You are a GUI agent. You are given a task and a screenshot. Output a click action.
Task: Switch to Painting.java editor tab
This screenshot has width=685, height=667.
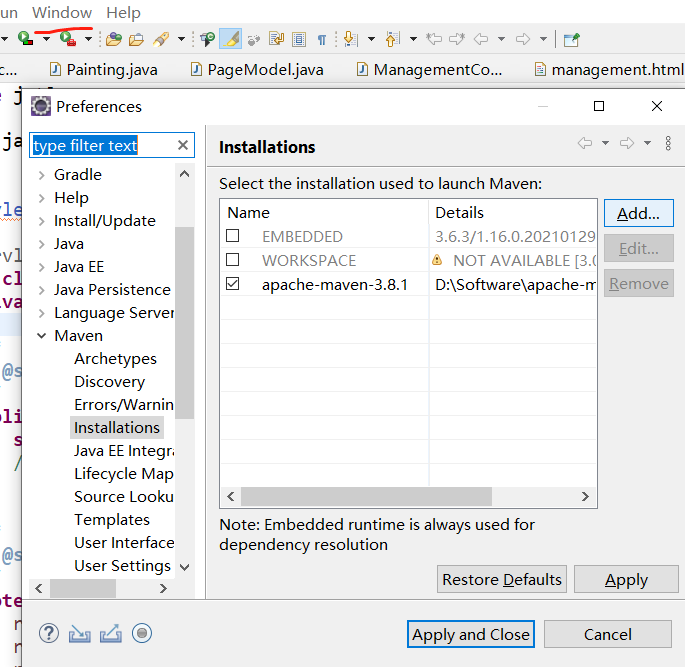click(104, 69)
